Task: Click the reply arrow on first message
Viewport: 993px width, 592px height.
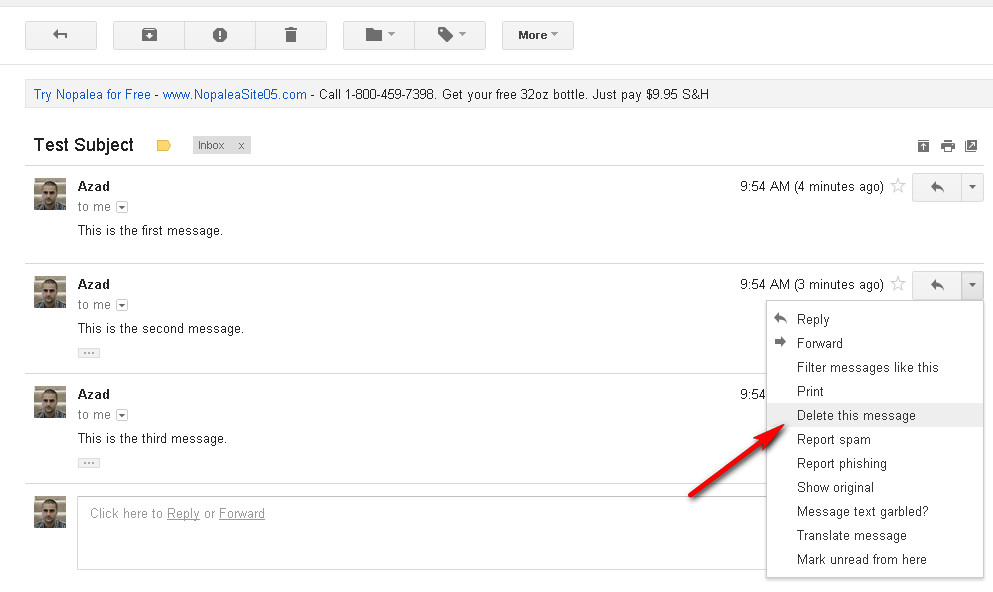Action: pos(937,187)
